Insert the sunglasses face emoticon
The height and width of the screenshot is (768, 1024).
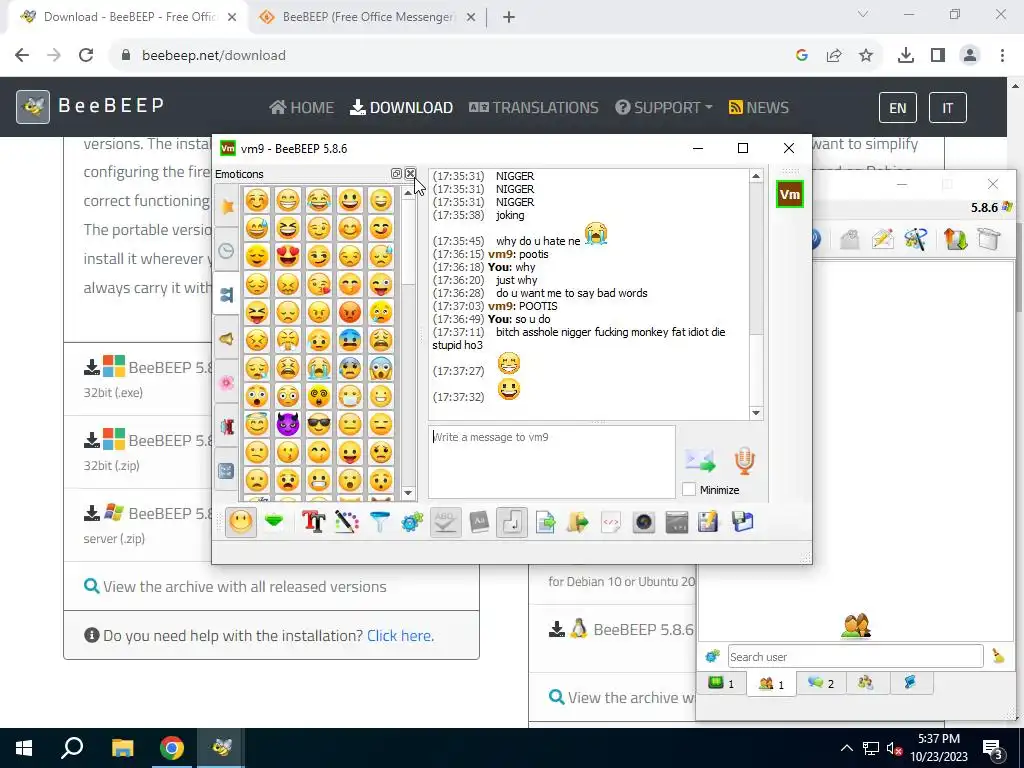[x=319, y=424]
